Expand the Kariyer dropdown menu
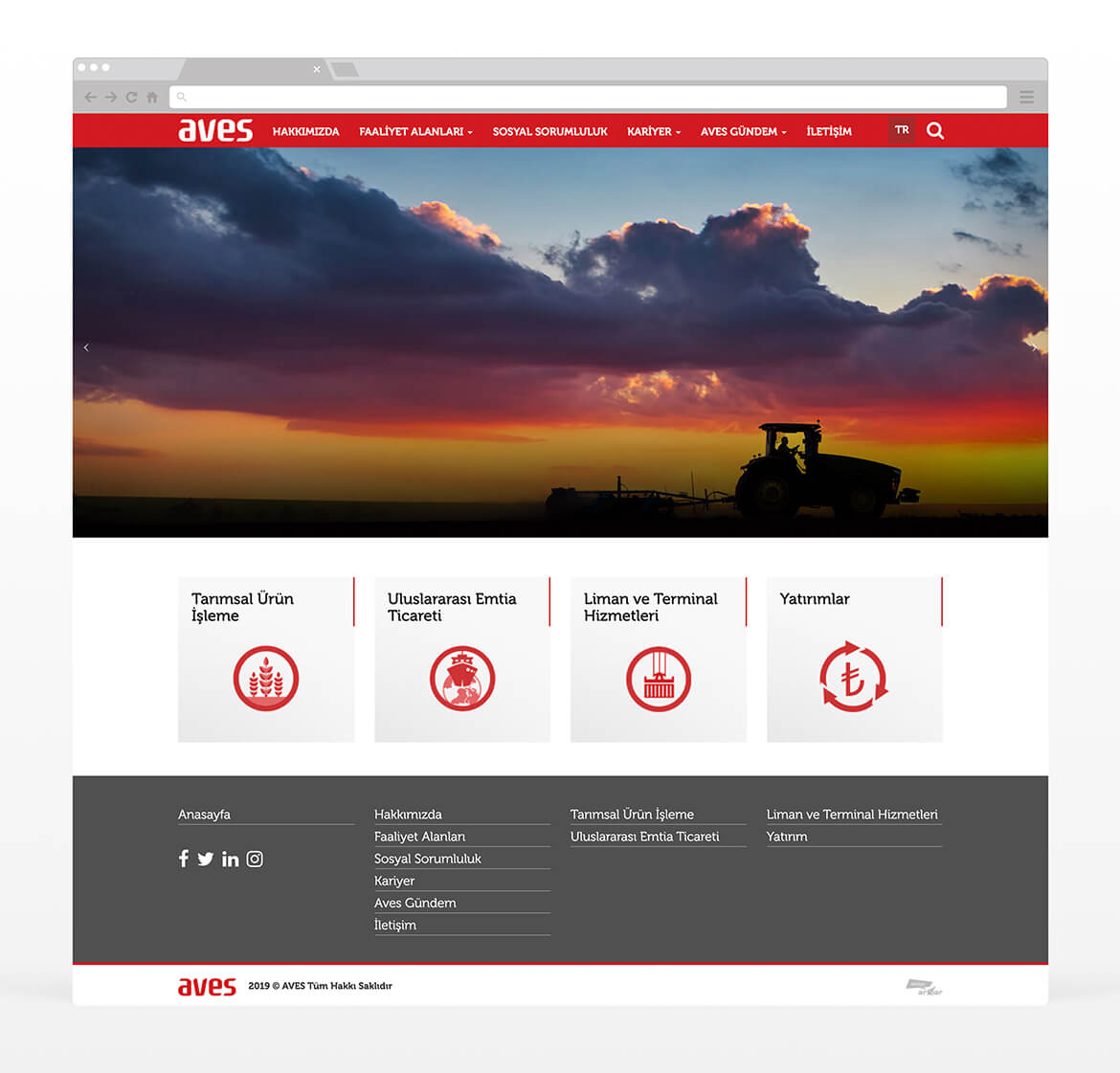 [654, 131]
